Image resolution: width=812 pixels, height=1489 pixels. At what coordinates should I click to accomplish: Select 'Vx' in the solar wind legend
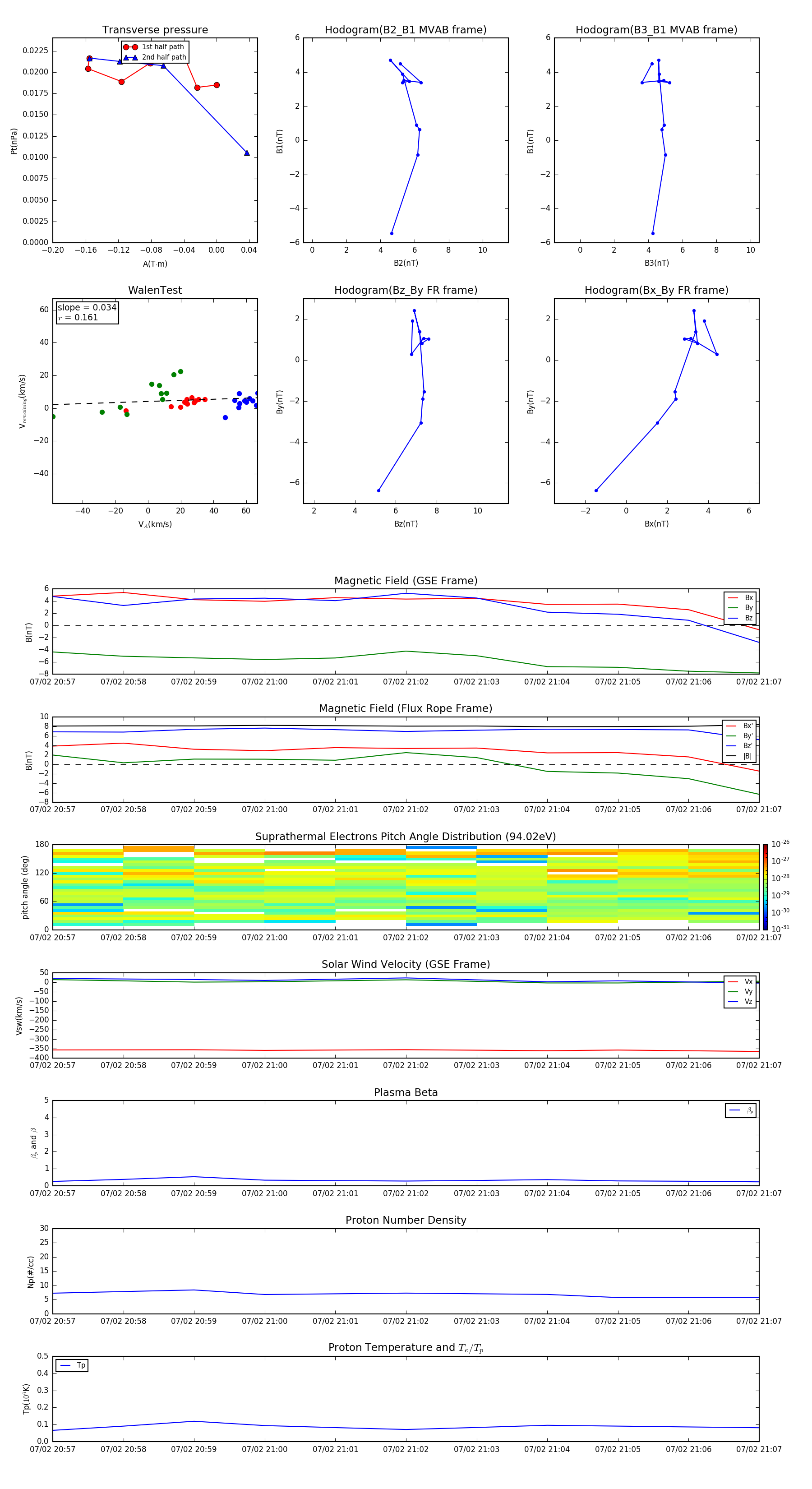tap(740, 982)
